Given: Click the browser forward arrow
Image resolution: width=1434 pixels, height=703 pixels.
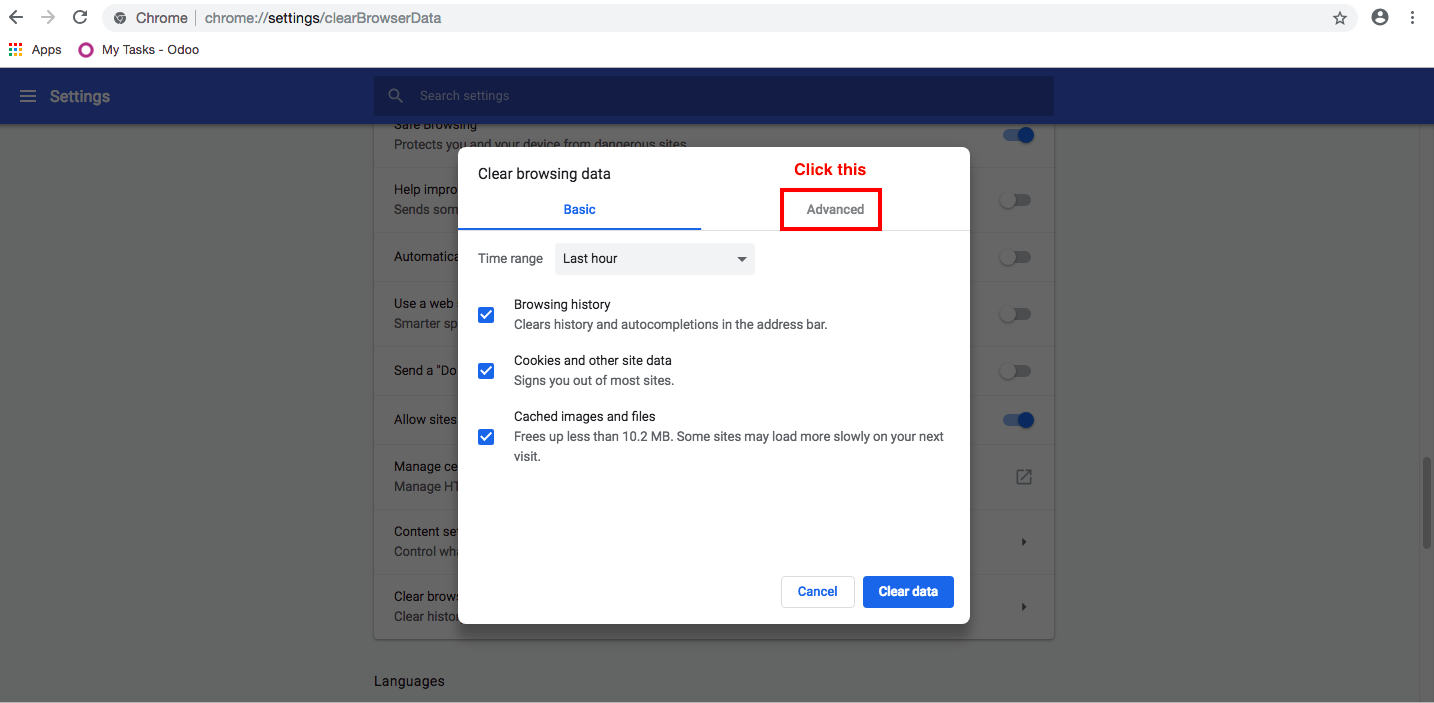Looking at the screenshot, I should [48, 18].
